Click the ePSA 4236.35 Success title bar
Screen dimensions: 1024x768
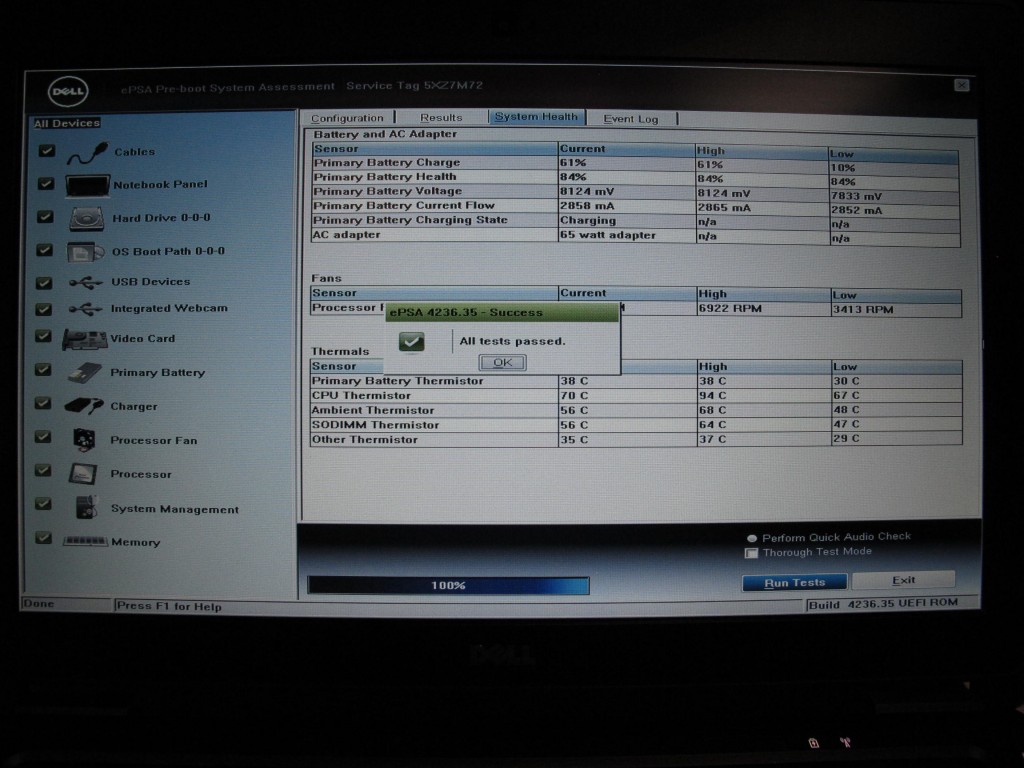(502, 312)
